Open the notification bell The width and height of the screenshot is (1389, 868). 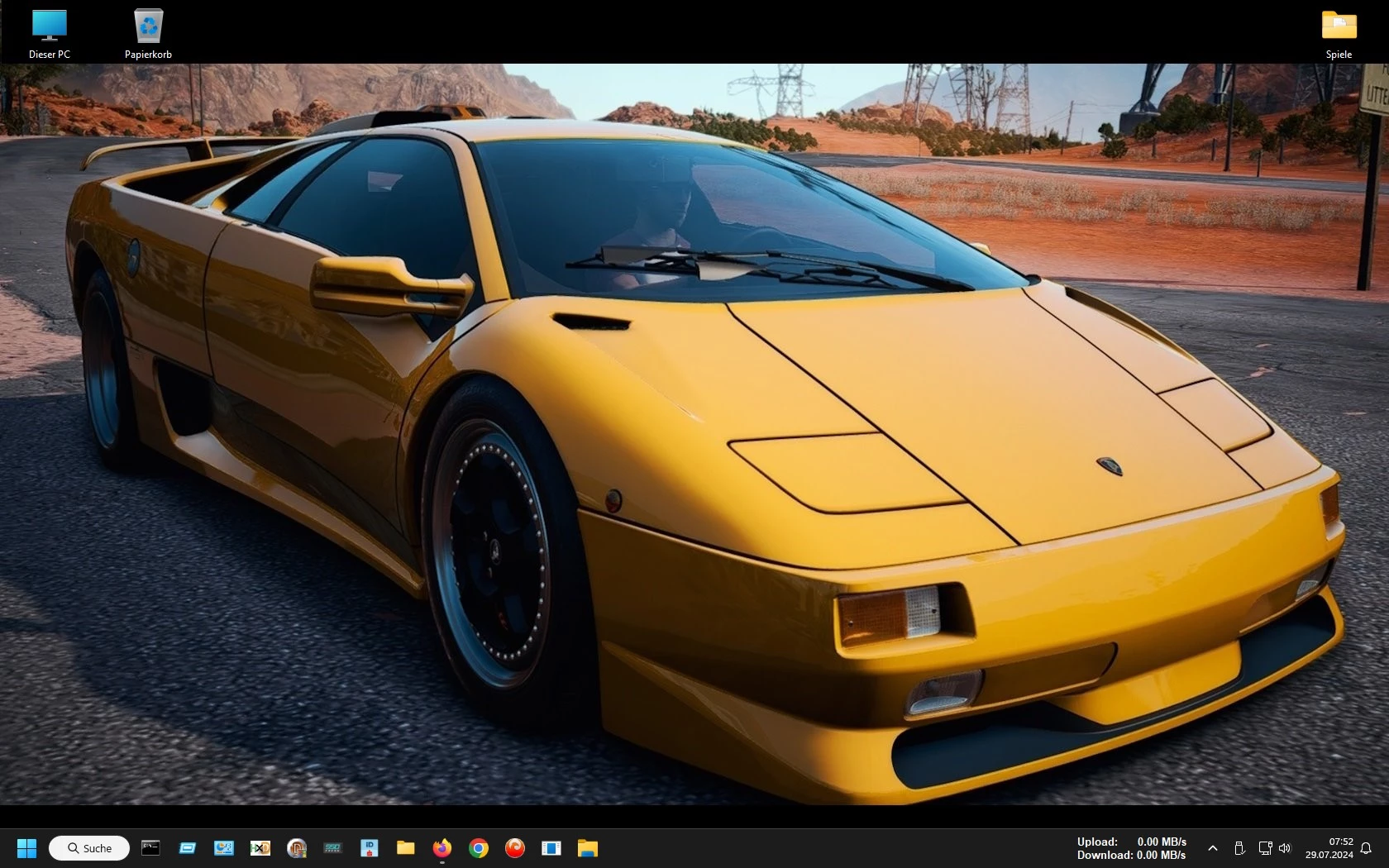(x=1366, y=848)
